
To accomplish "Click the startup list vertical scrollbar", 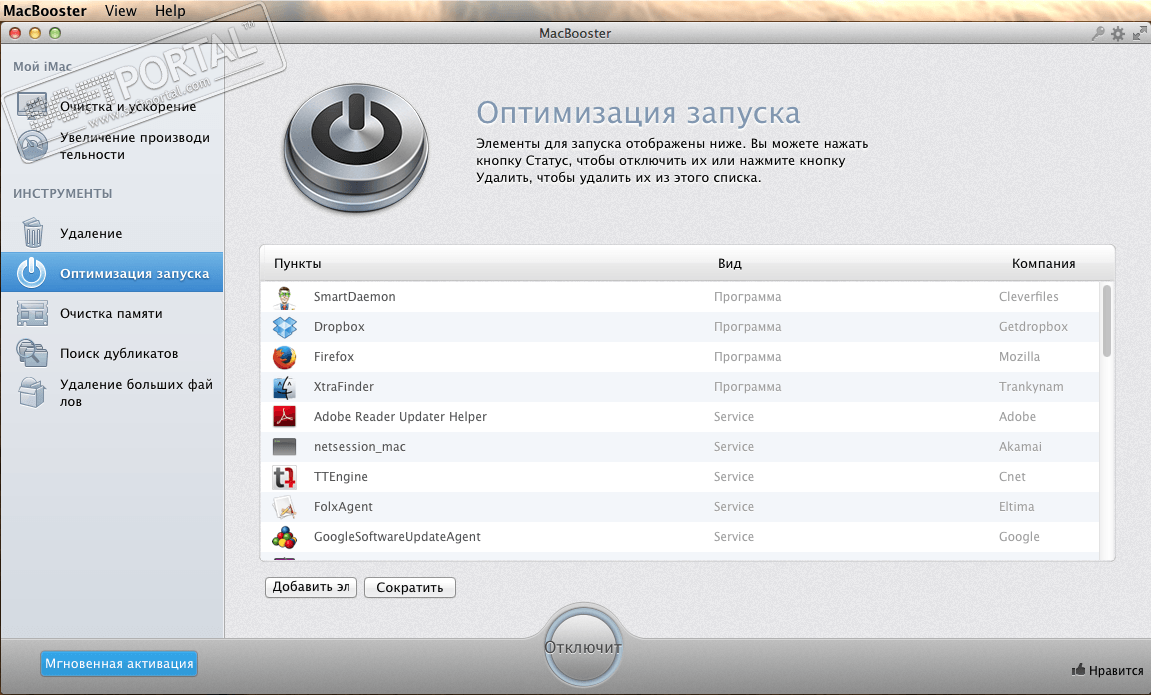I will [1106, 321].
